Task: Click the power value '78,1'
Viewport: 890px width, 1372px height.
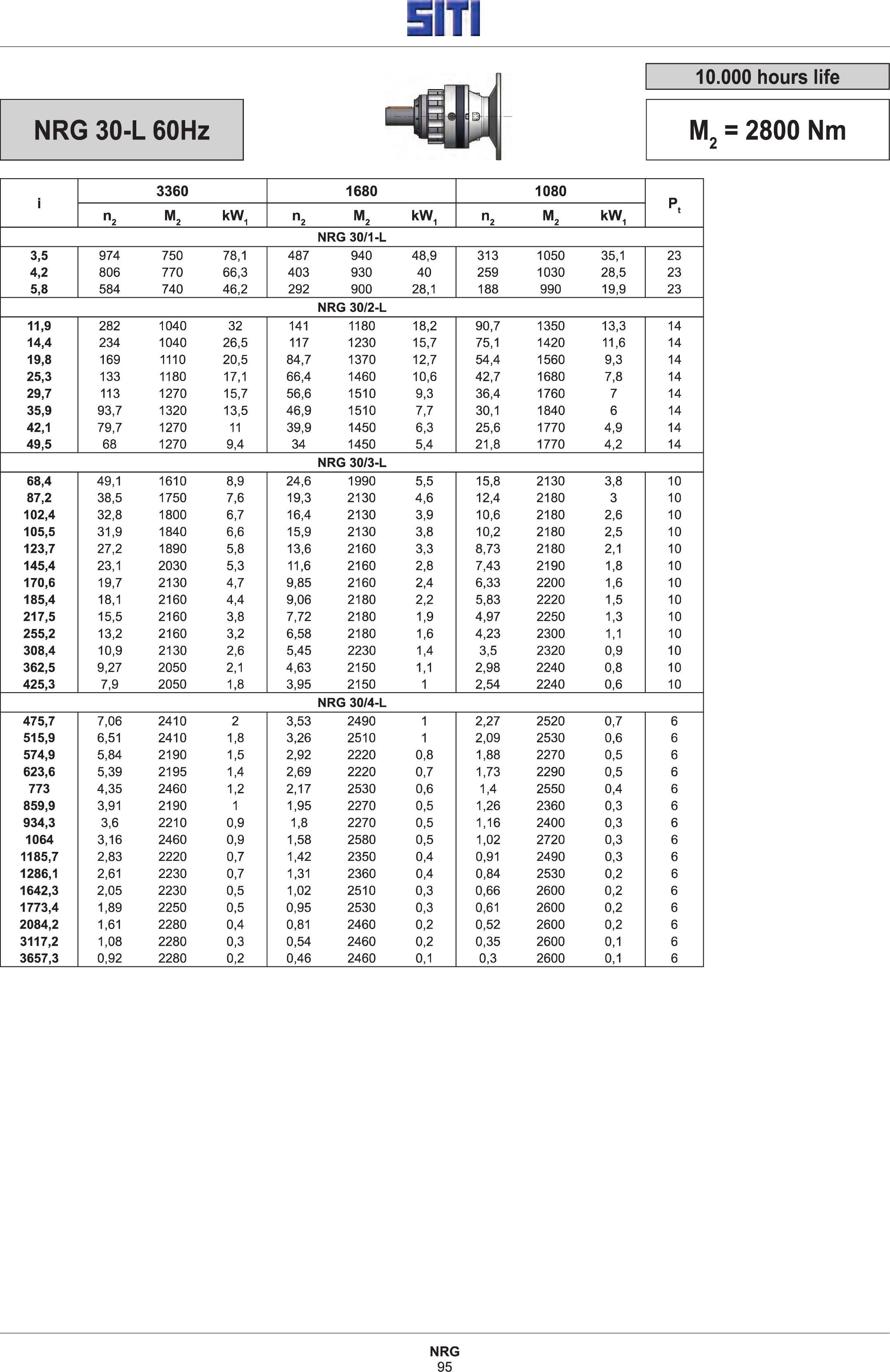Action: [x=235, y=256]
